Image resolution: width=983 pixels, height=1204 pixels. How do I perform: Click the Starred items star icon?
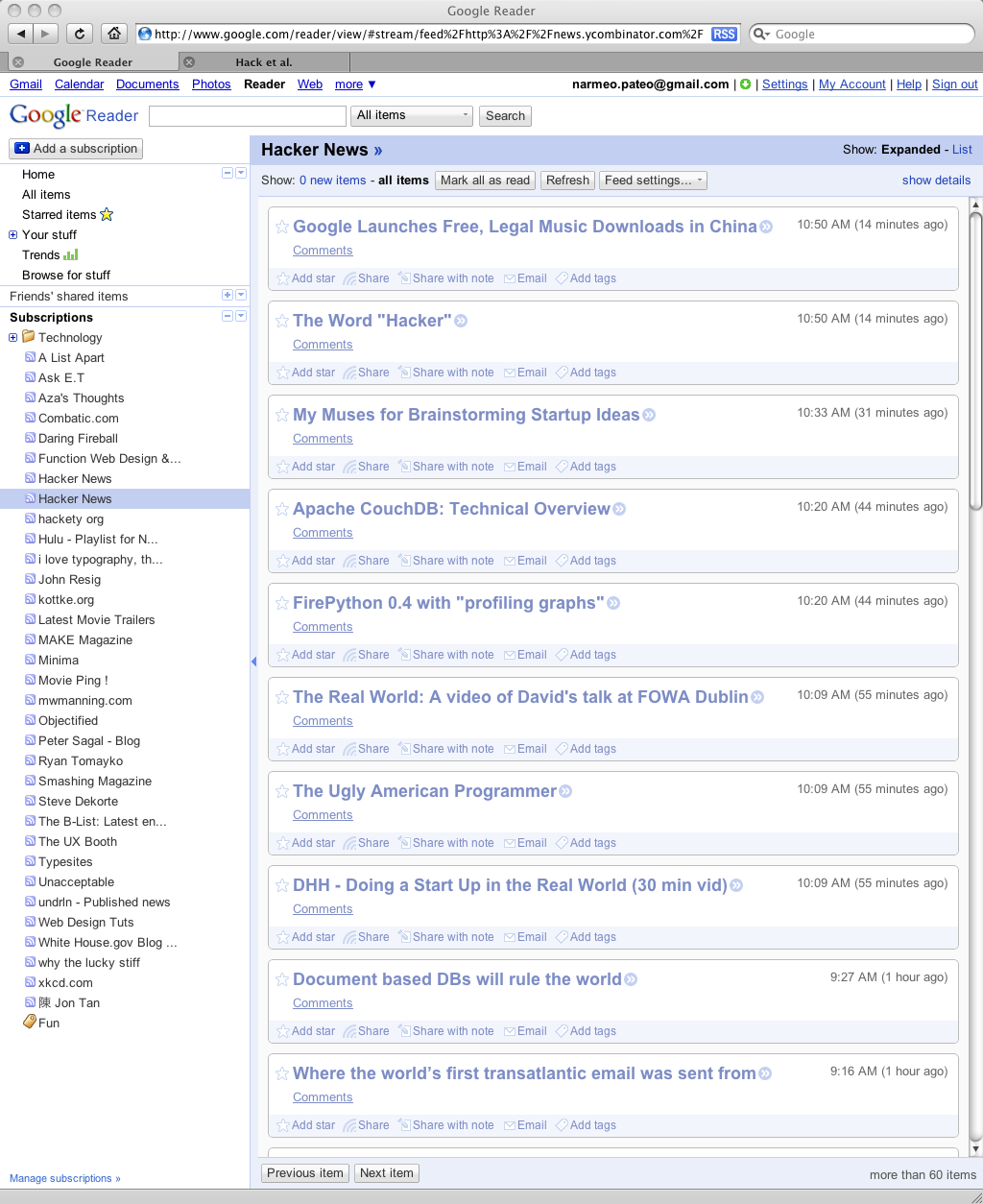[107, 214]
